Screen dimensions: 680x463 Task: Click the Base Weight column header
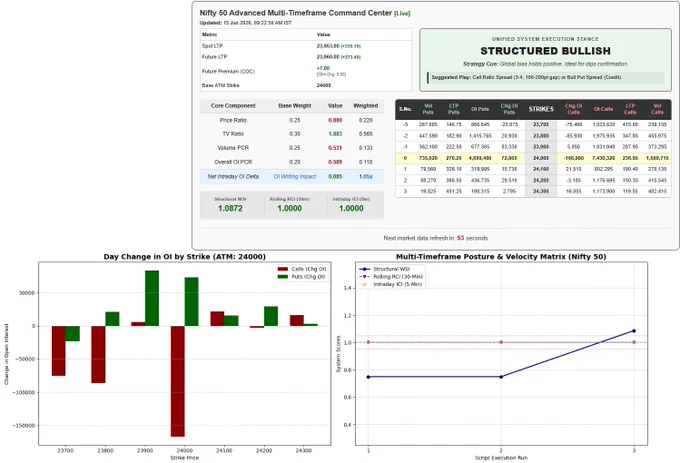tap(295, 106)
